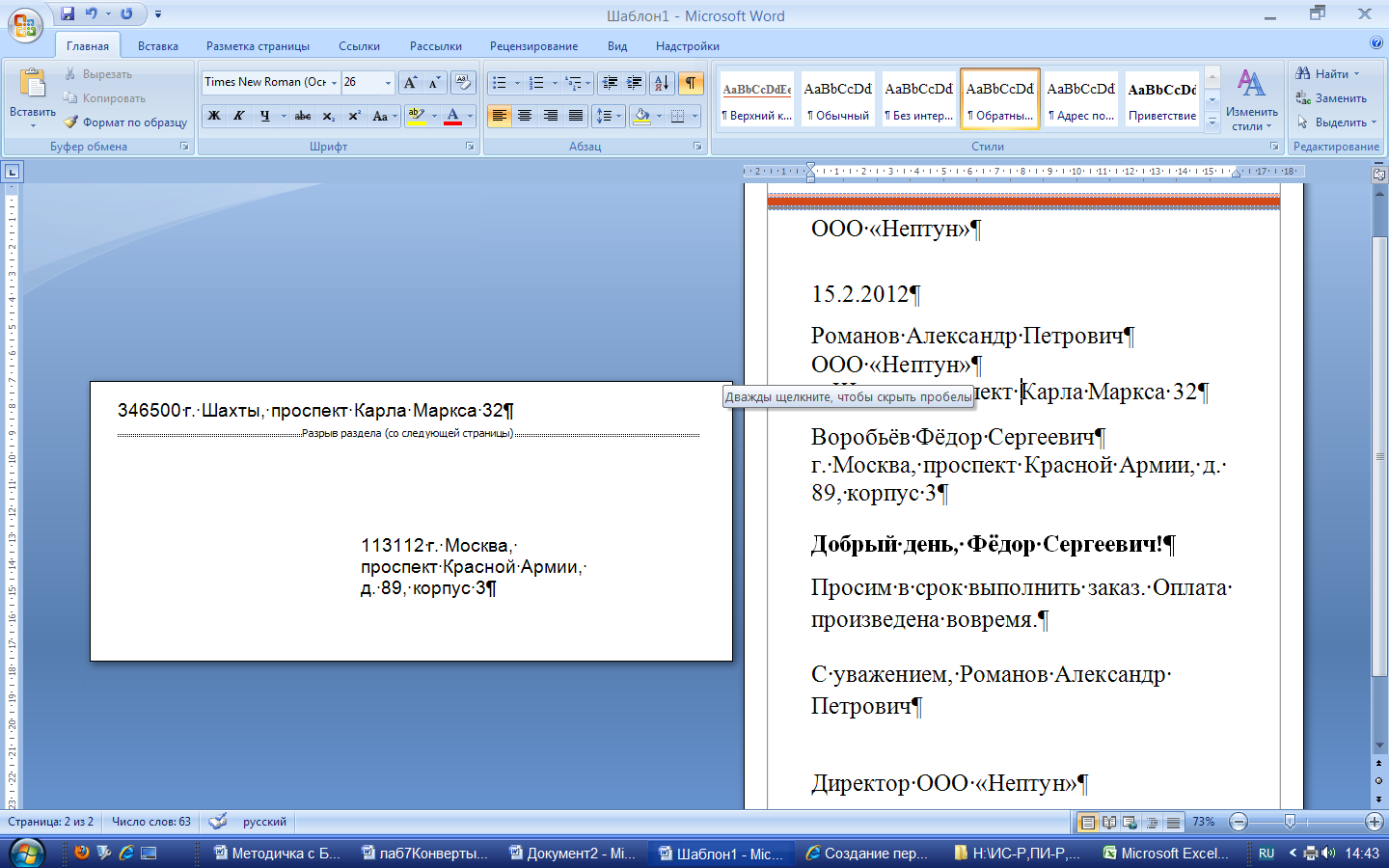Switch to full screen reading view

(x=1109, y=823)
